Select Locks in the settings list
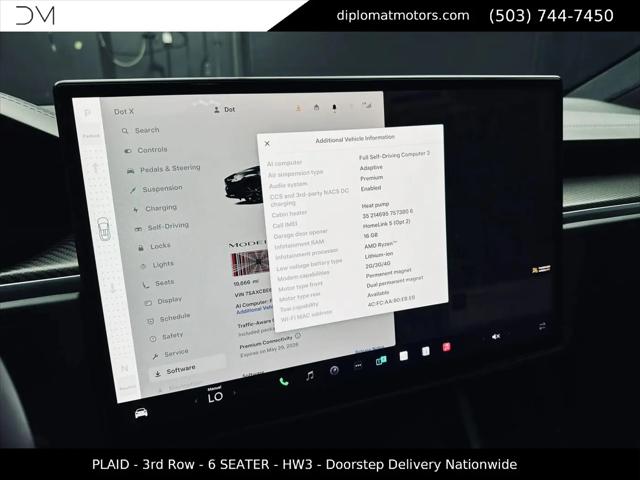Viewport: 640px width, 480px height. [154, 246]
